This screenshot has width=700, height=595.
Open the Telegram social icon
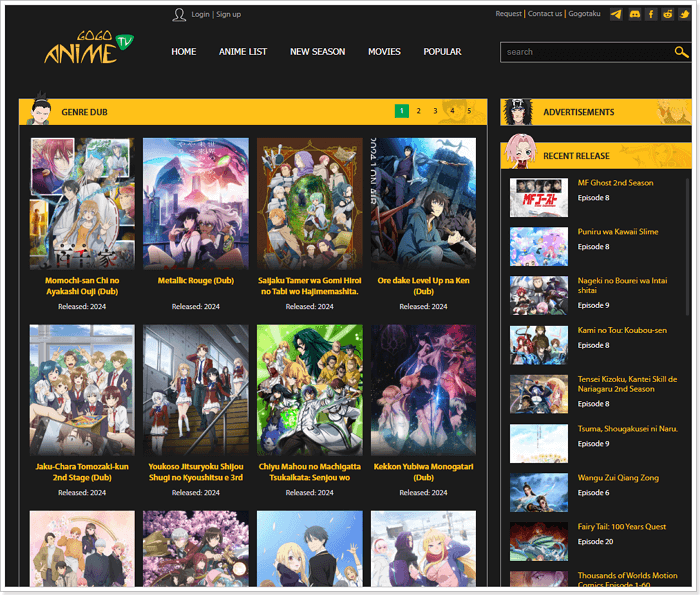pyautogui.click(x=616, y=14)
